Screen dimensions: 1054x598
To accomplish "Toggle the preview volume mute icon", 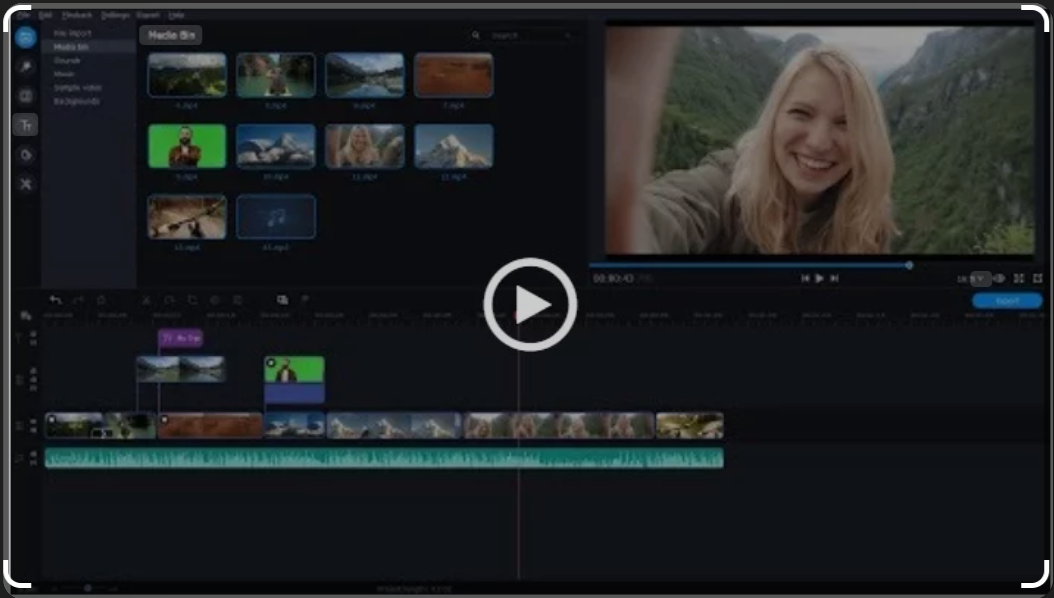I will [999, 278].
